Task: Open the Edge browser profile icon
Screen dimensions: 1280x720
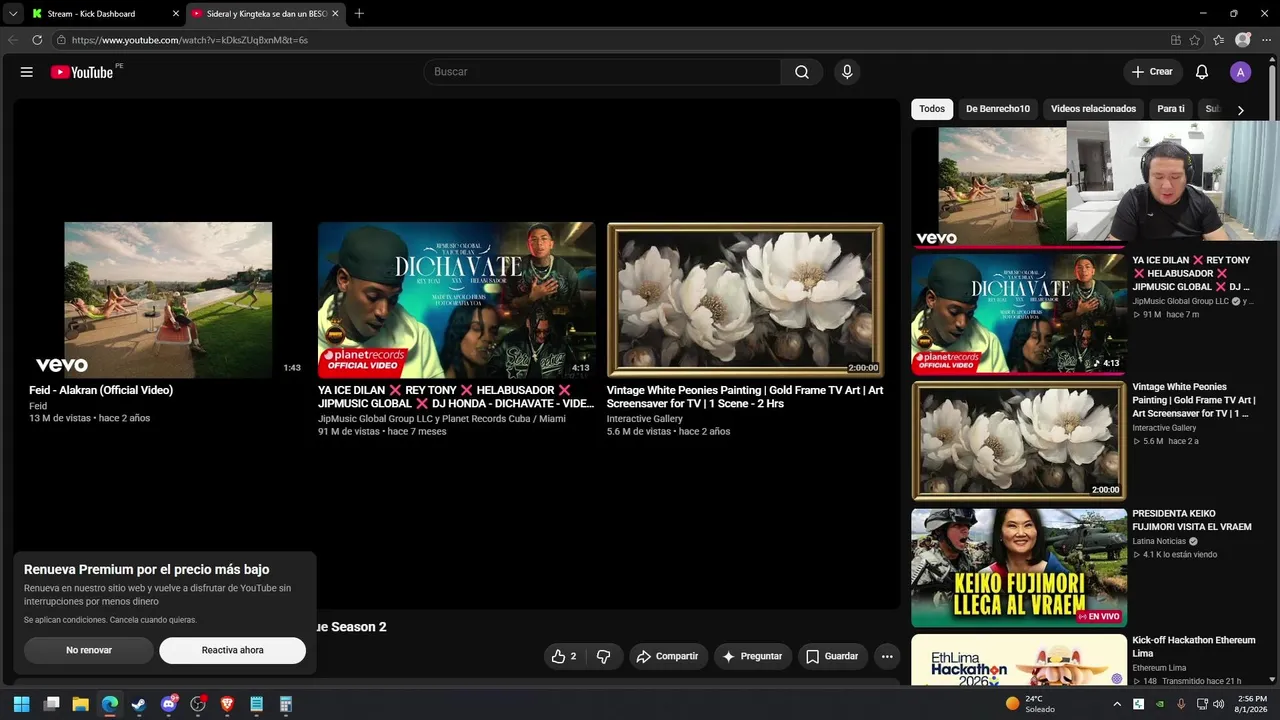Action: 1242,40
